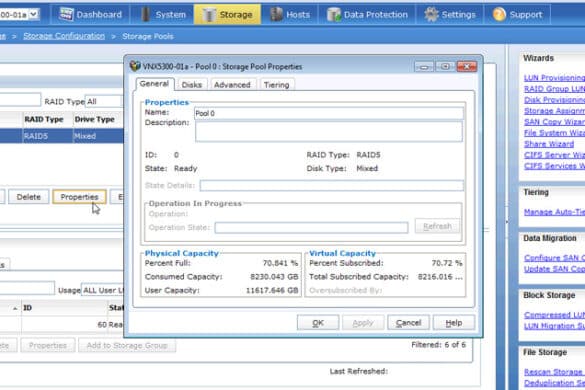This screenshot has height=390, width=585.
Task: Open the Disk Provisioning wizard link
Action: click(x=554, y=100)
